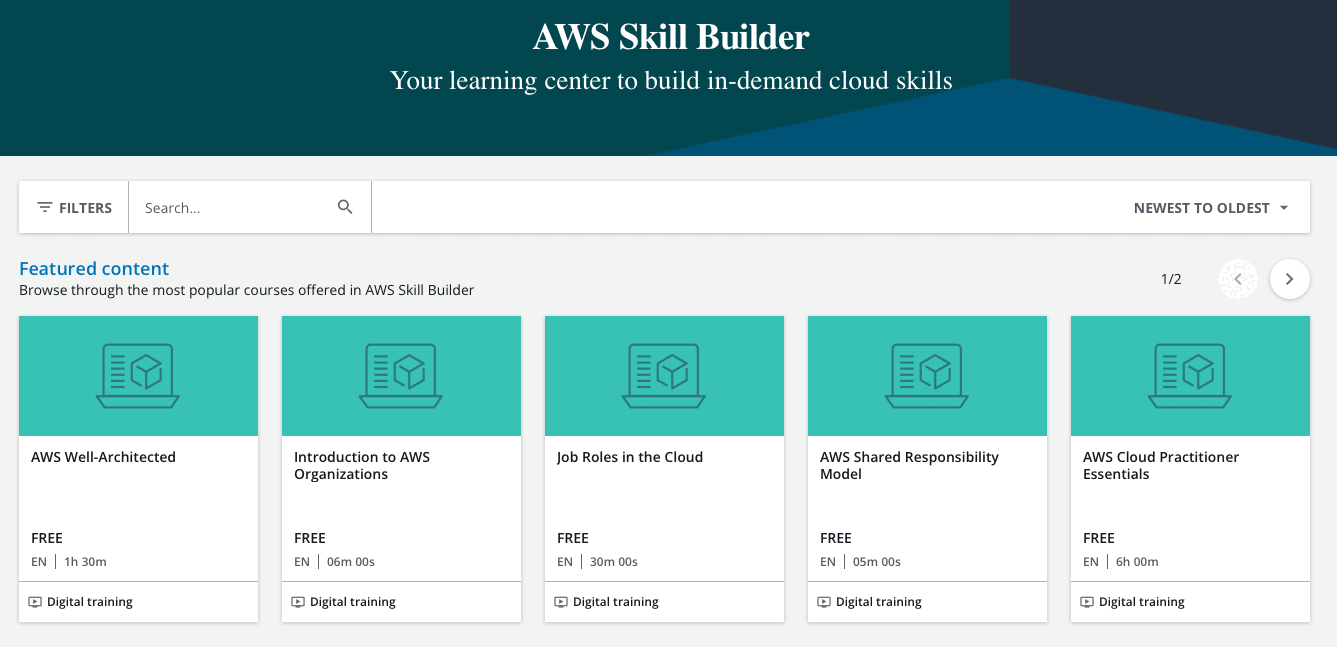Click the Digital training icon on AWS Well-Architected card
The image size is (1337, 647).
pos(34,601)
